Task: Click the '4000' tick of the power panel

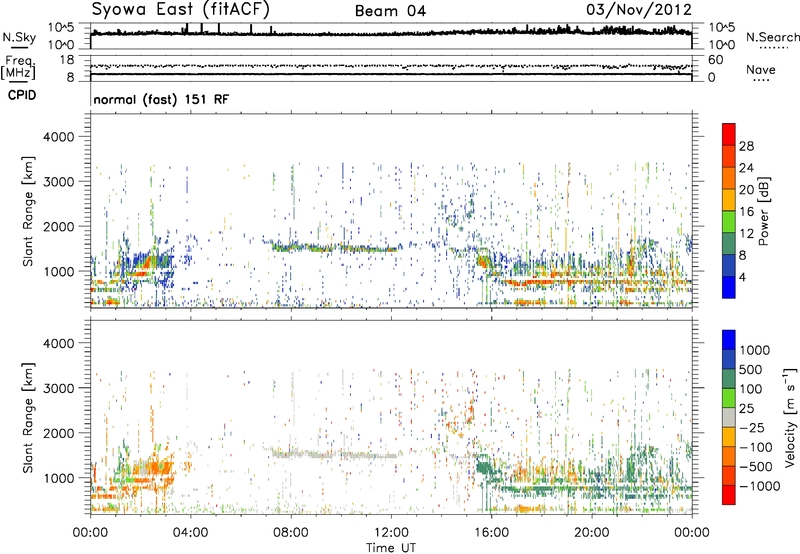Action: click(x=58, y=137)
